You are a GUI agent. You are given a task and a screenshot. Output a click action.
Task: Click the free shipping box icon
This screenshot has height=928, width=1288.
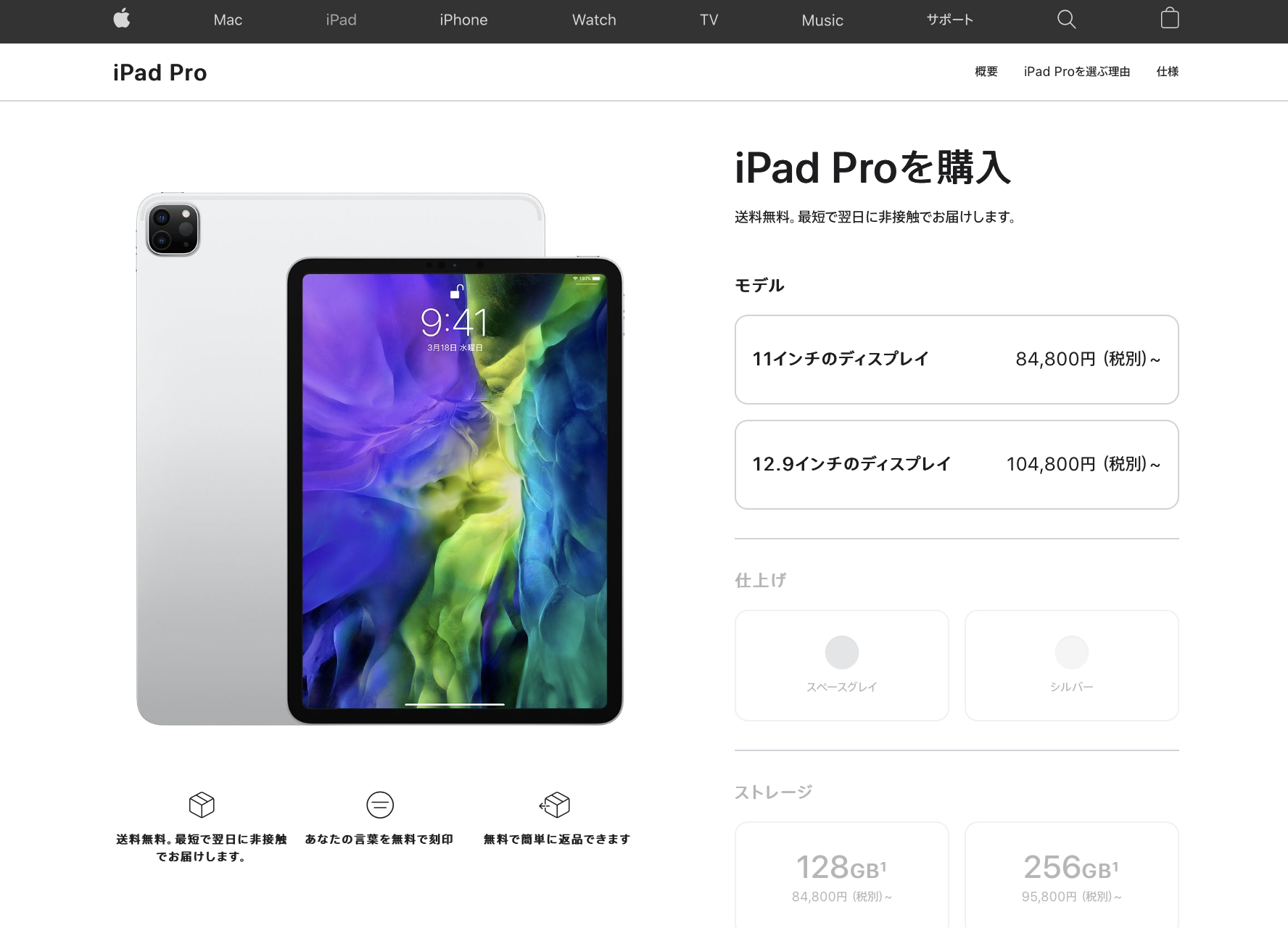[x=202, y=805]
